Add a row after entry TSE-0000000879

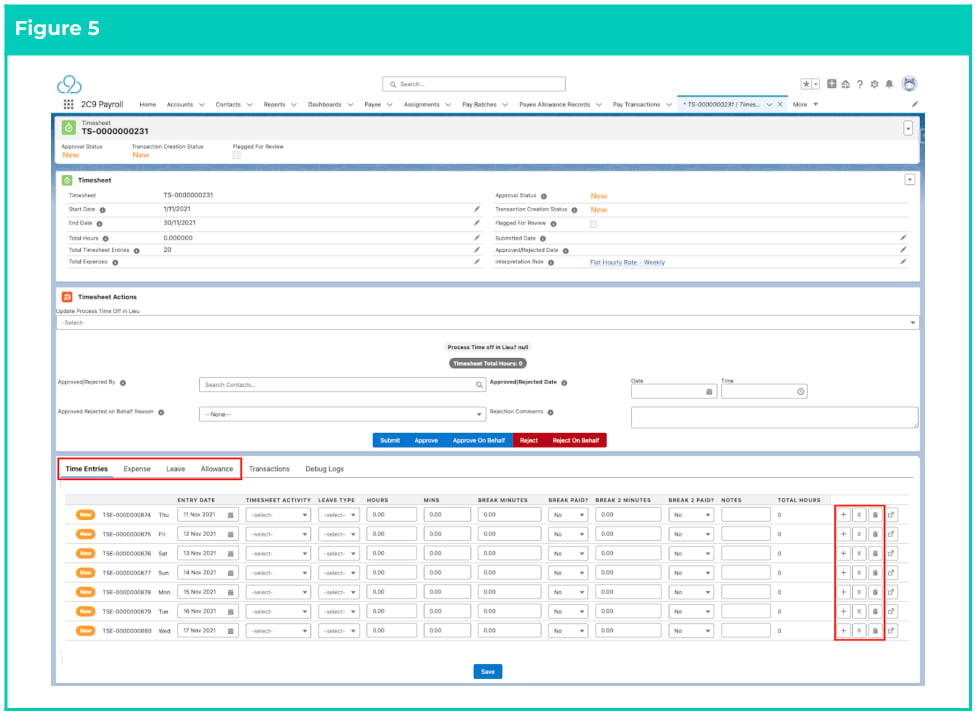843,611
